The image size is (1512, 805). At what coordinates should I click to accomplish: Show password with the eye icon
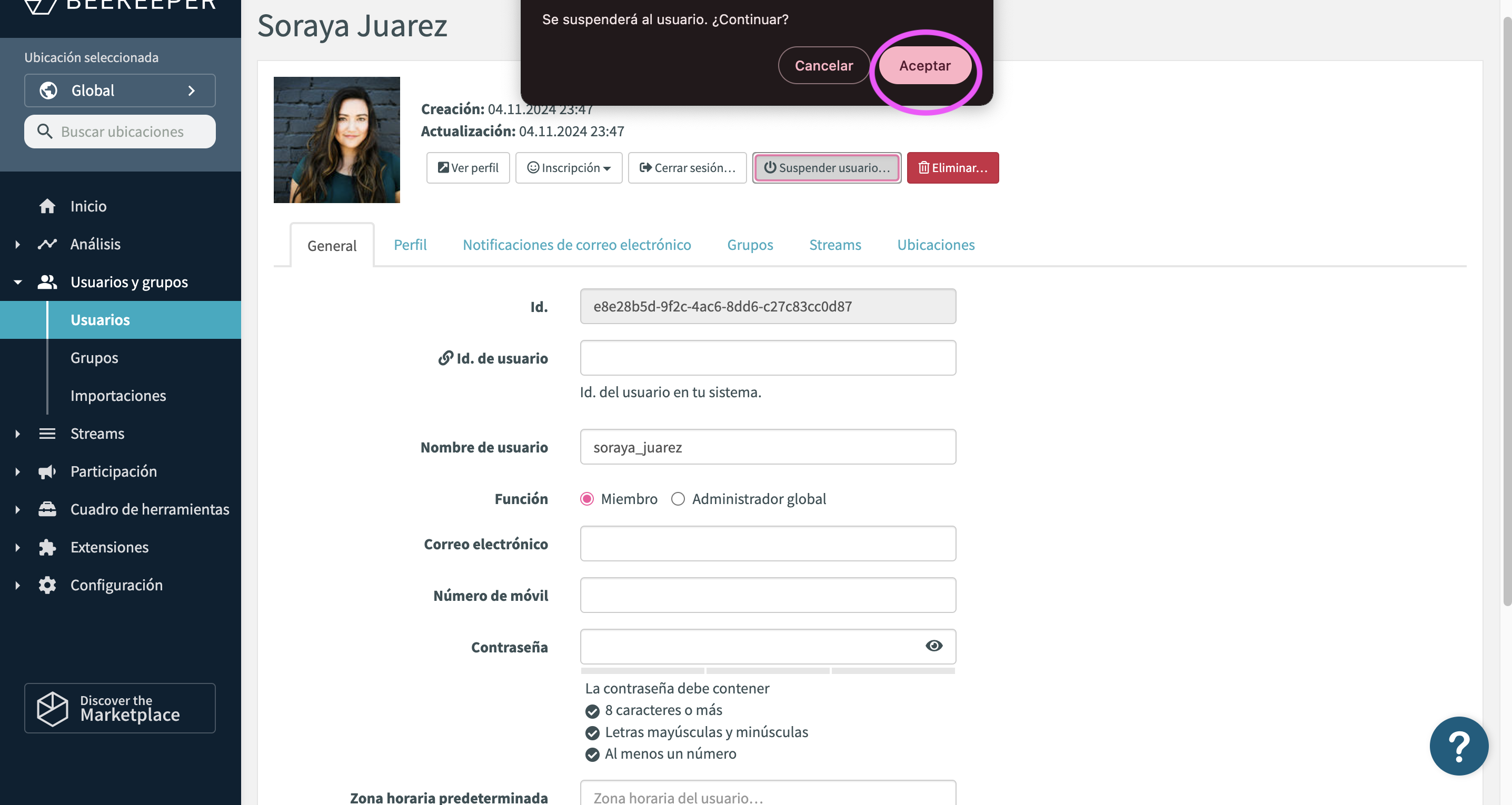pyautogui.click(x=934, y=646)
